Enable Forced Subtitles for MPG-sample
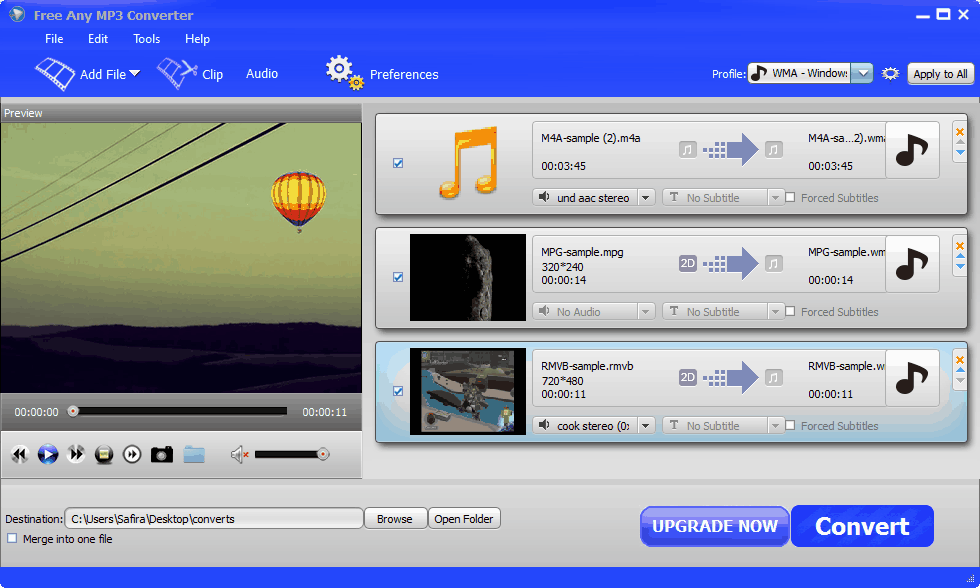This screenshot has height=588, width=980. click(790, 311)
